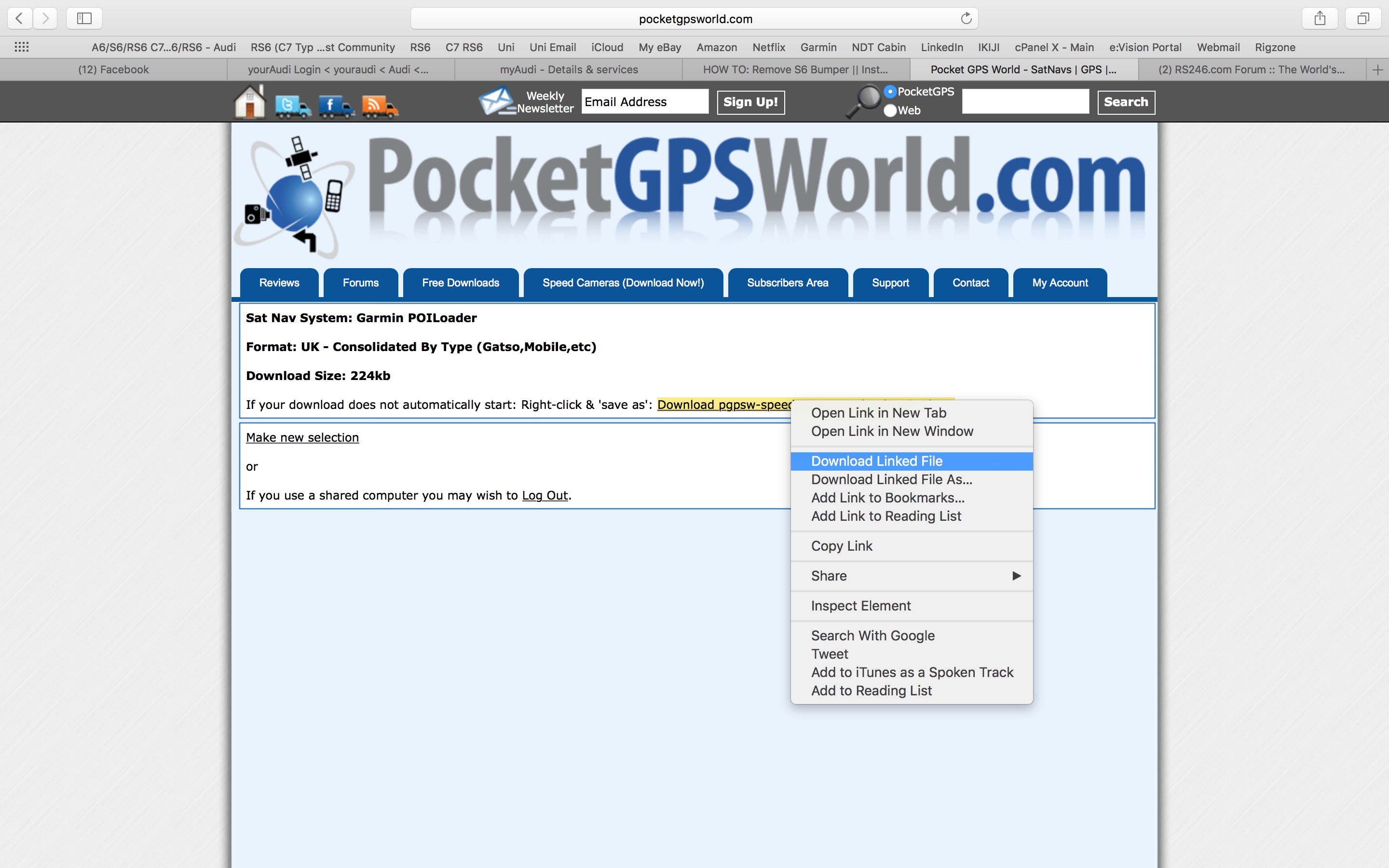Click the Email Address input field
The height and width of the screenshot is (868, 1389).
tap(644, 102)
